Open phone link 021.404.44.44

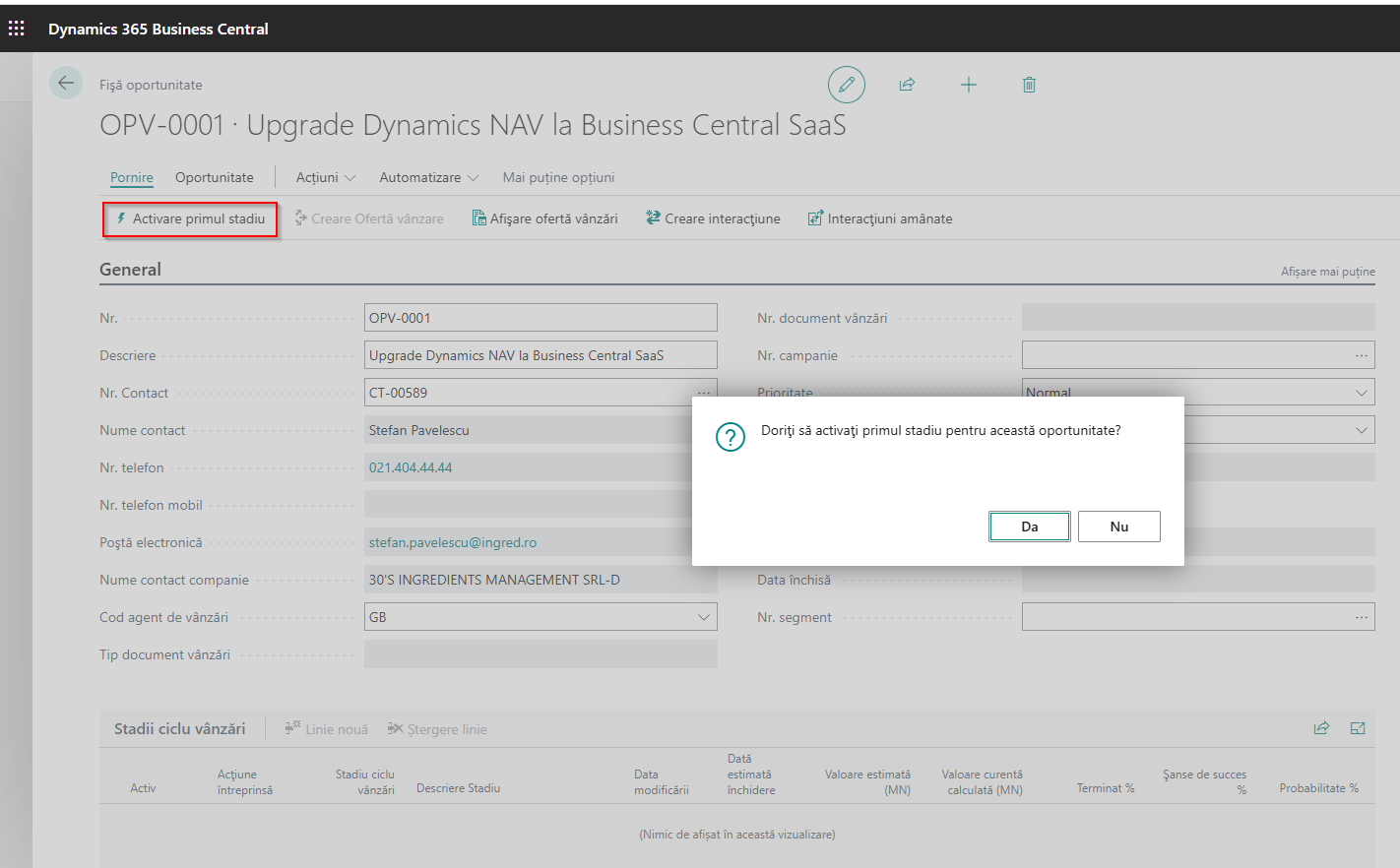tap(411, 467)
